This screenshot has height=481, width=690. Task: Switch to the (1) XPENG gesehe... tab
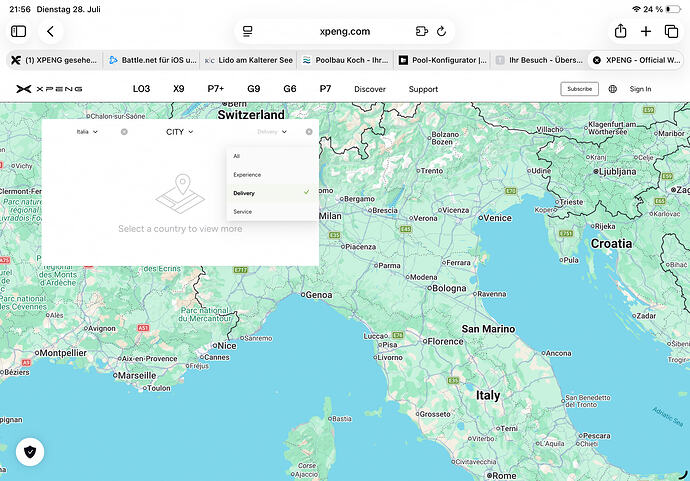pos(54,60)
